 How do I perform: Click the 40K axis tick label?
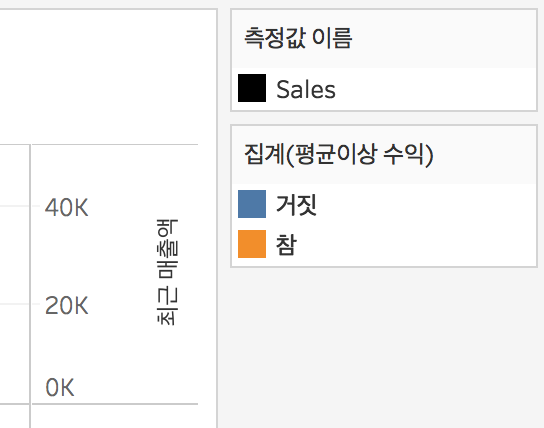pos(67,207)
